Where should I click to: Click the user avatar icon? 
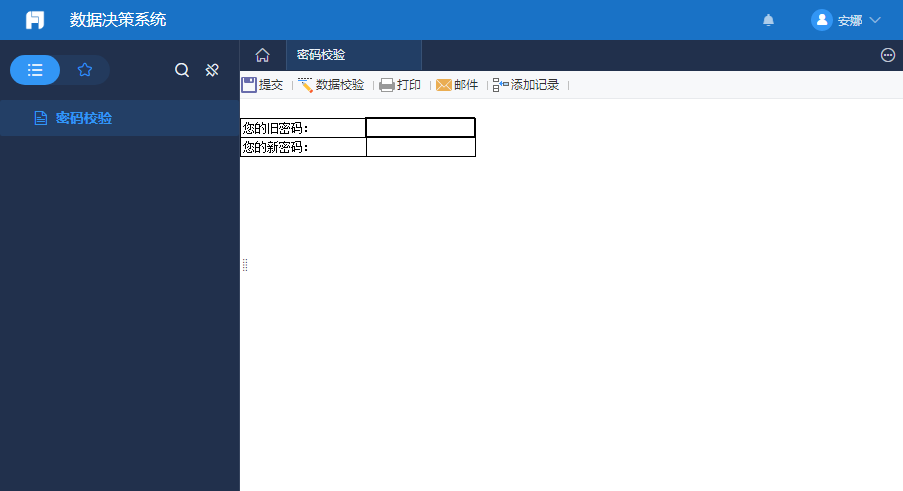coord(822,20)
